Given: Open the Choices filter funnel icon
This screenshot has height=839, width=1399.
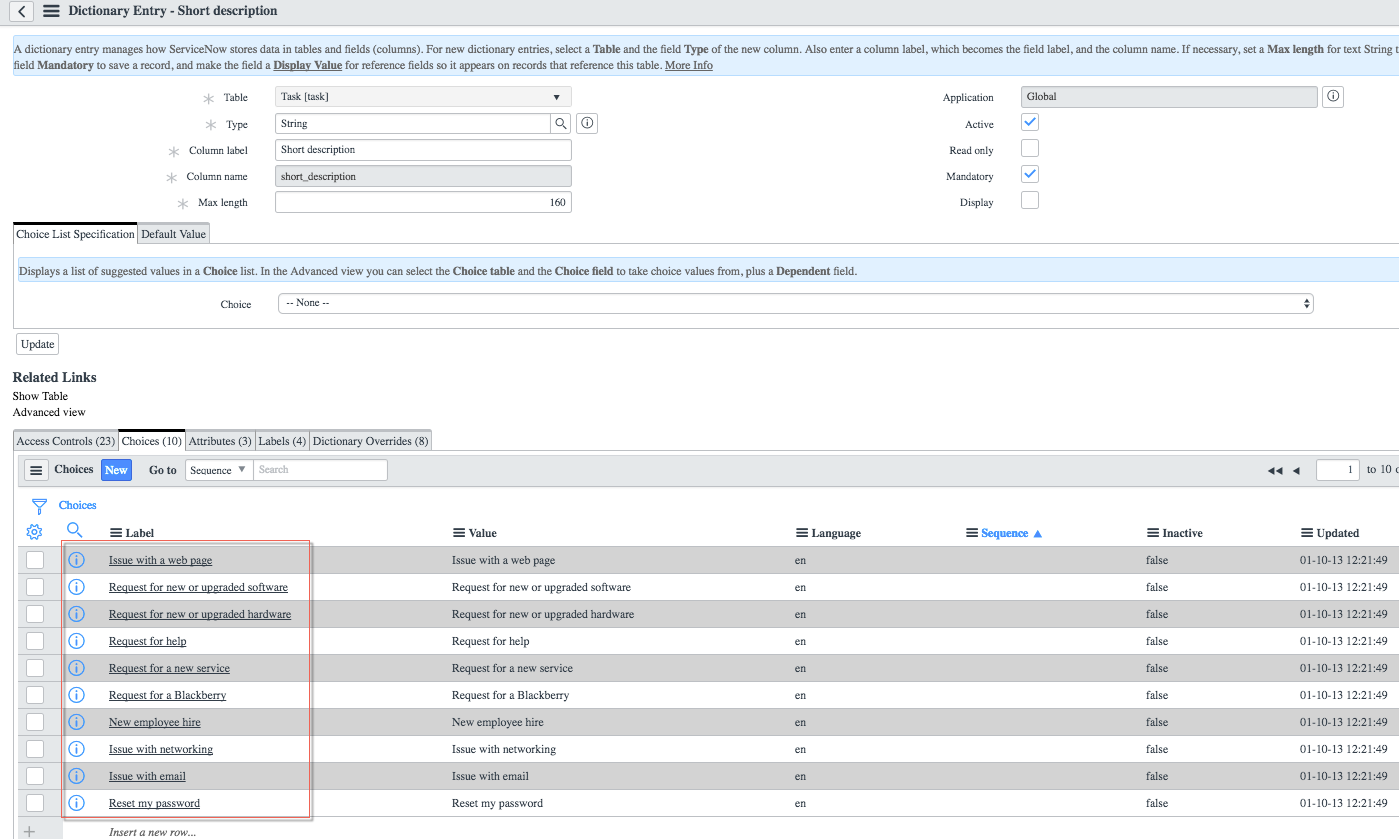Looking at the screenshot, I should point(39,506).
